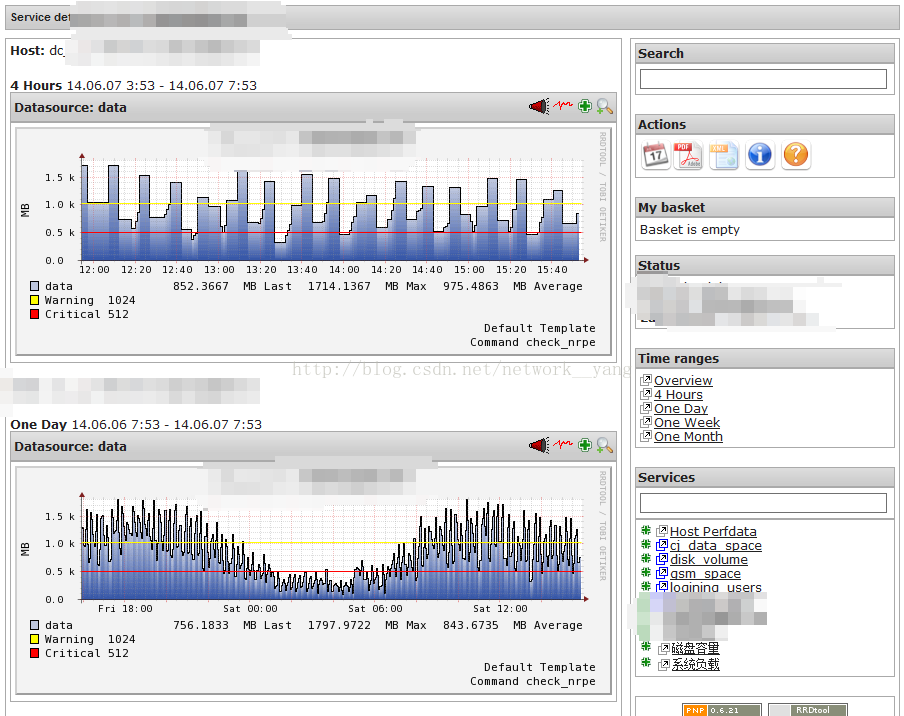Viewport: 904px width, 716px height.
Task: Click the link icon before One Month
Action: [x=646, y=436]
